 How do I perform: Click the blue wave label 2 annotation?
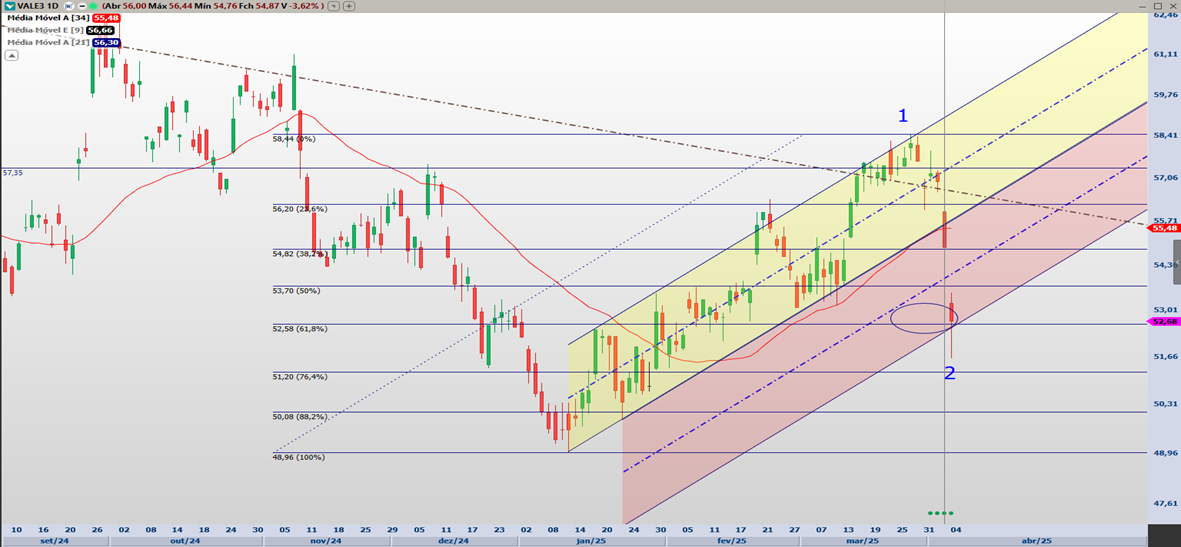950,373
